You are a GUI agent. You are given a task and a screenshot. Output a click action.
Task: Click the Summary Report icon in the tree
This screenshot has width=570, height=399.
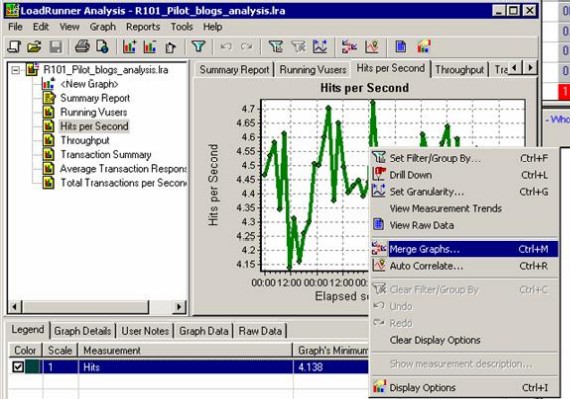pos(49,98)
